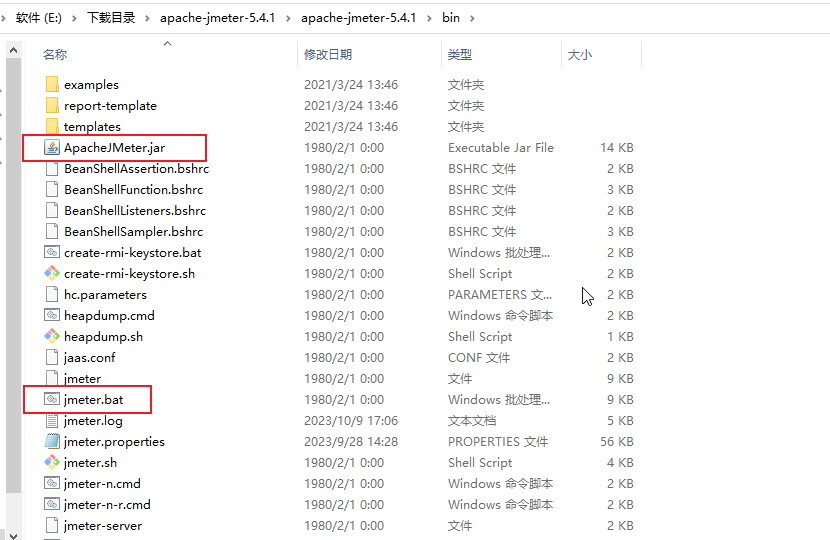Select the jmeter-n.cmd file name

coord(102,484)
